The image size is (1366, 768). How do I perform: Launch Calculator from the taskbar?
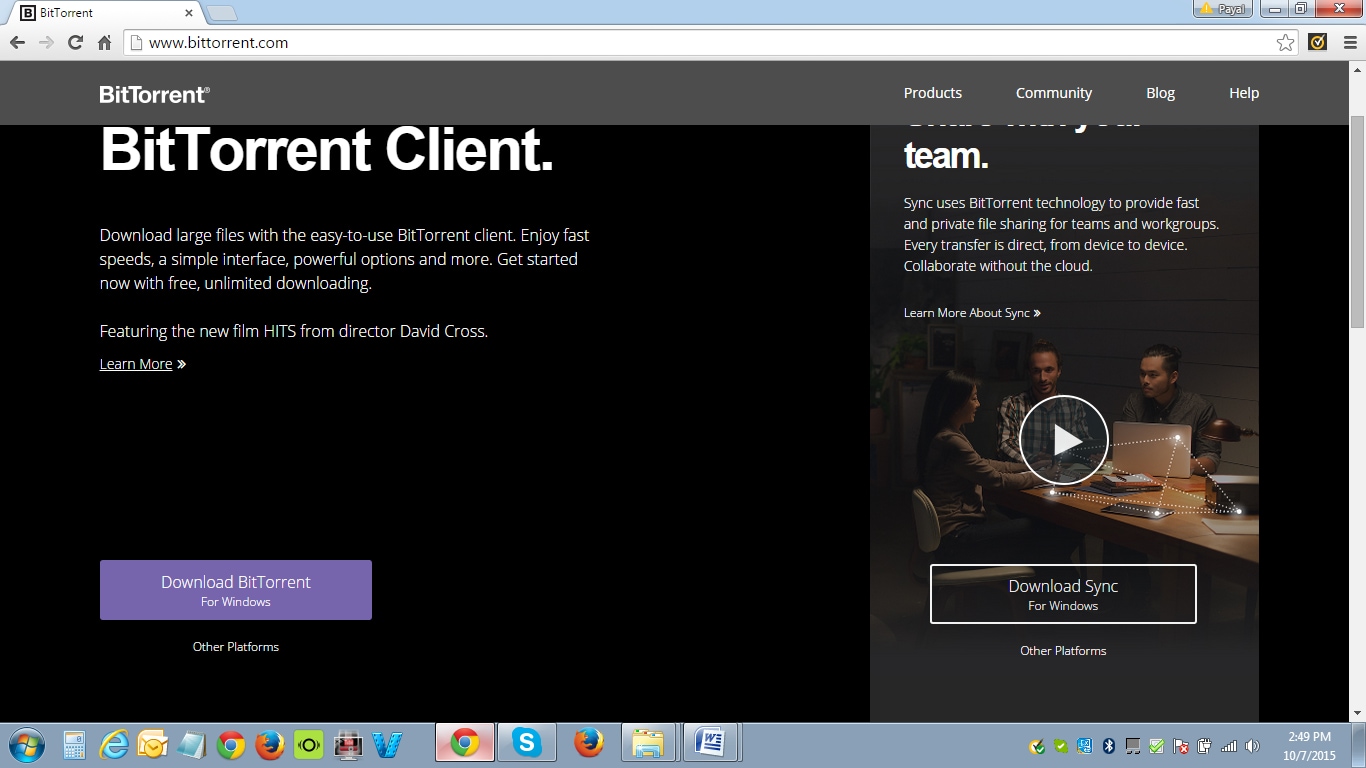[75, 745]
